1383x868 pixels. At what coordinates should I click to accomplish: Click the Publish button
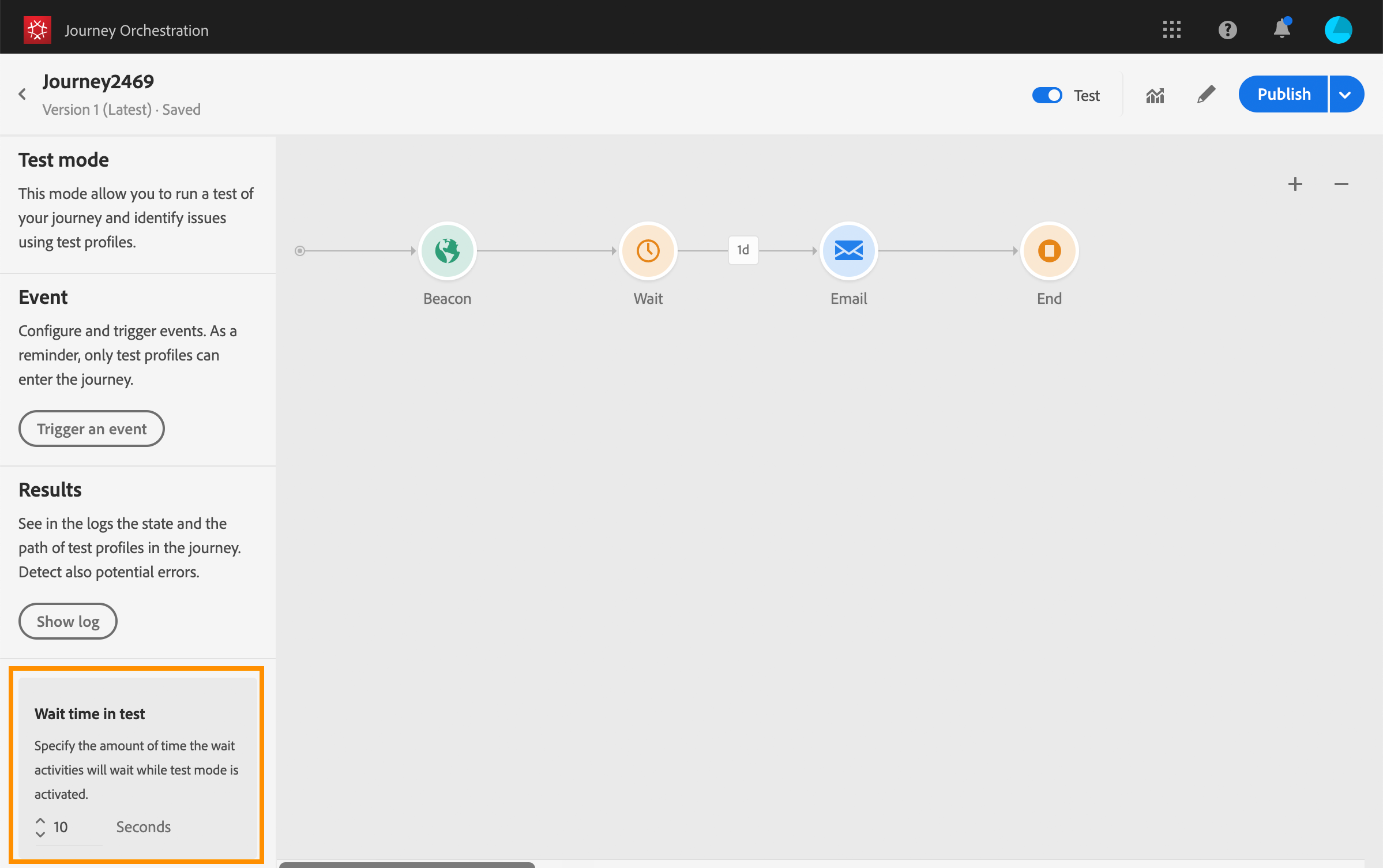[x=1283, y=94]
